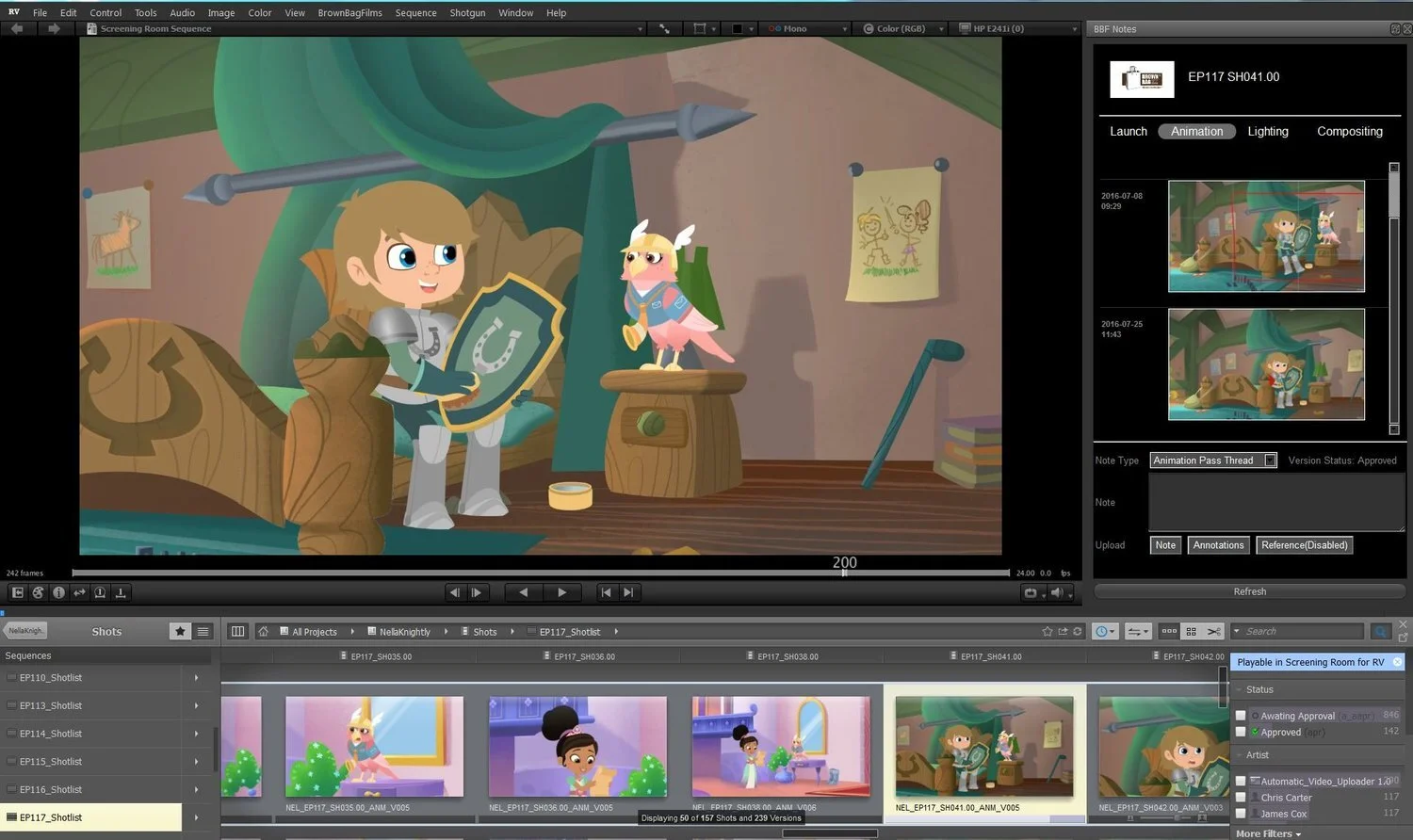The width and height of the screenshot is (1413, 840).
Task: Play the sequence forward
Action: point(562,592)
